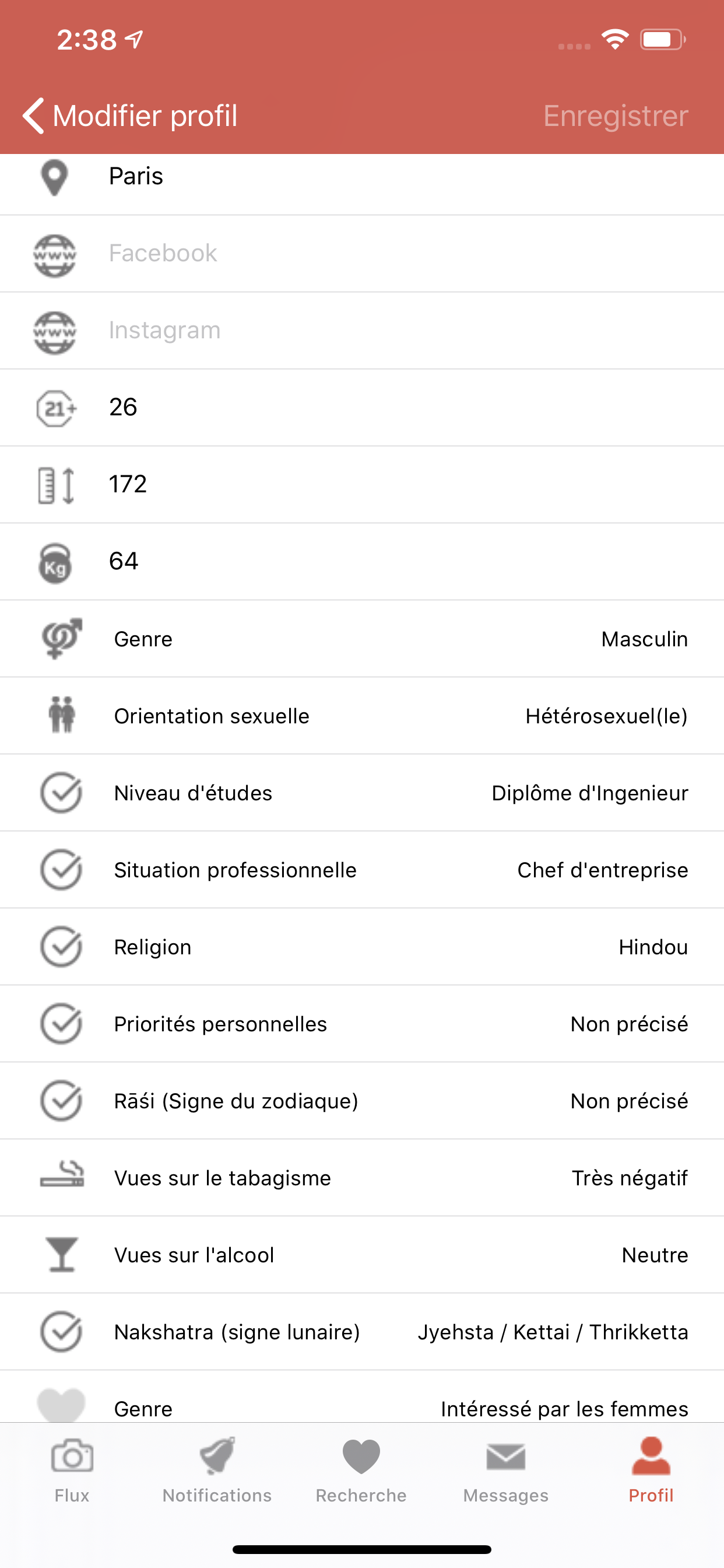Tap the cigarette icon for tabagisme

[x=61, y=1174]
